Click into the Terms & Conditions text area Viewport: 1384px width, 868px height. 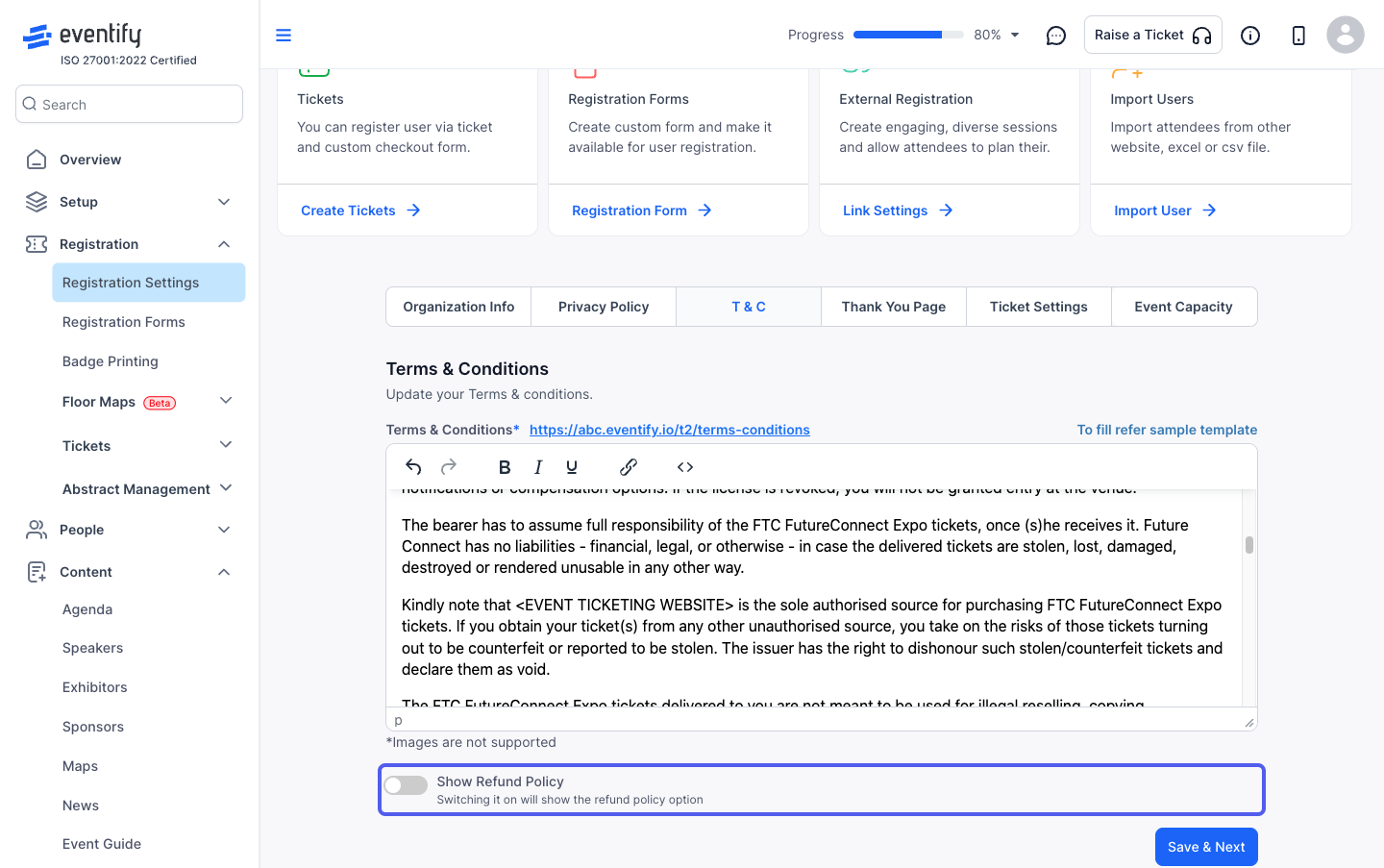814,598
